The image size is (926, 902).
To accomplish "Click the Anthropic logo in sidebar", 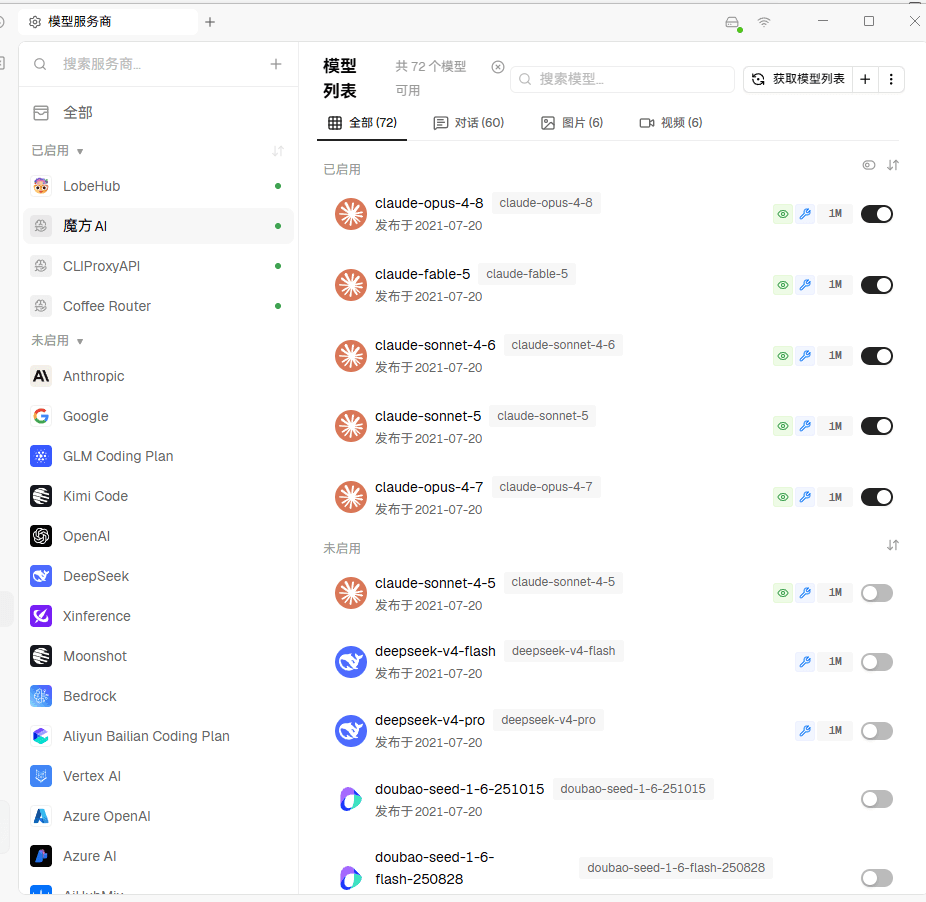I will (41, 376).
